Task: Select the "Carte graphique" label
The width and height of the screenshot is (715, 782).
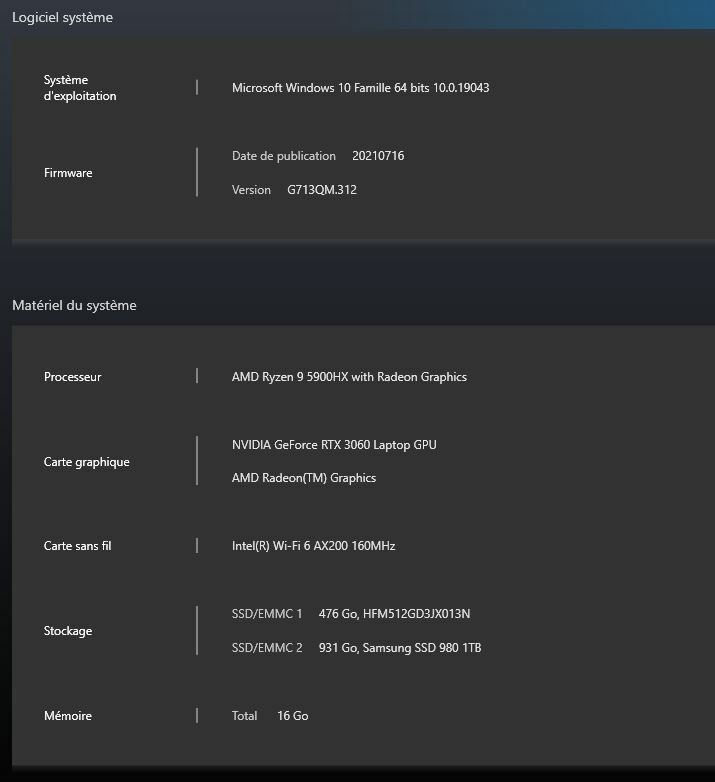Action: [x=87, y=462]
